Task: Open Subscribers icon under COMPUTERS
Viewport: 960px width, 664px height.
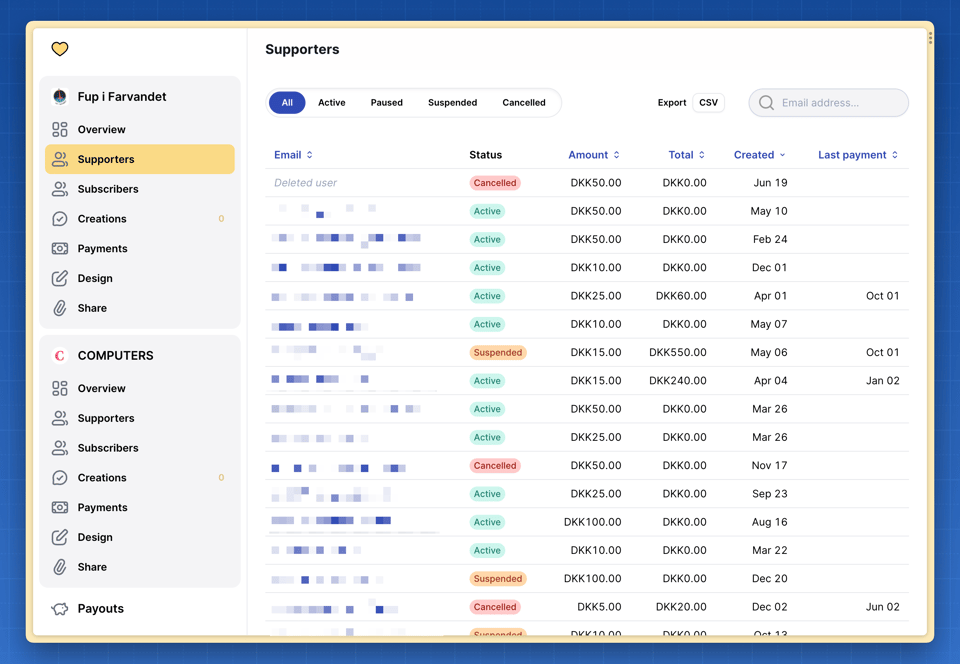Action: coord(59,448)
